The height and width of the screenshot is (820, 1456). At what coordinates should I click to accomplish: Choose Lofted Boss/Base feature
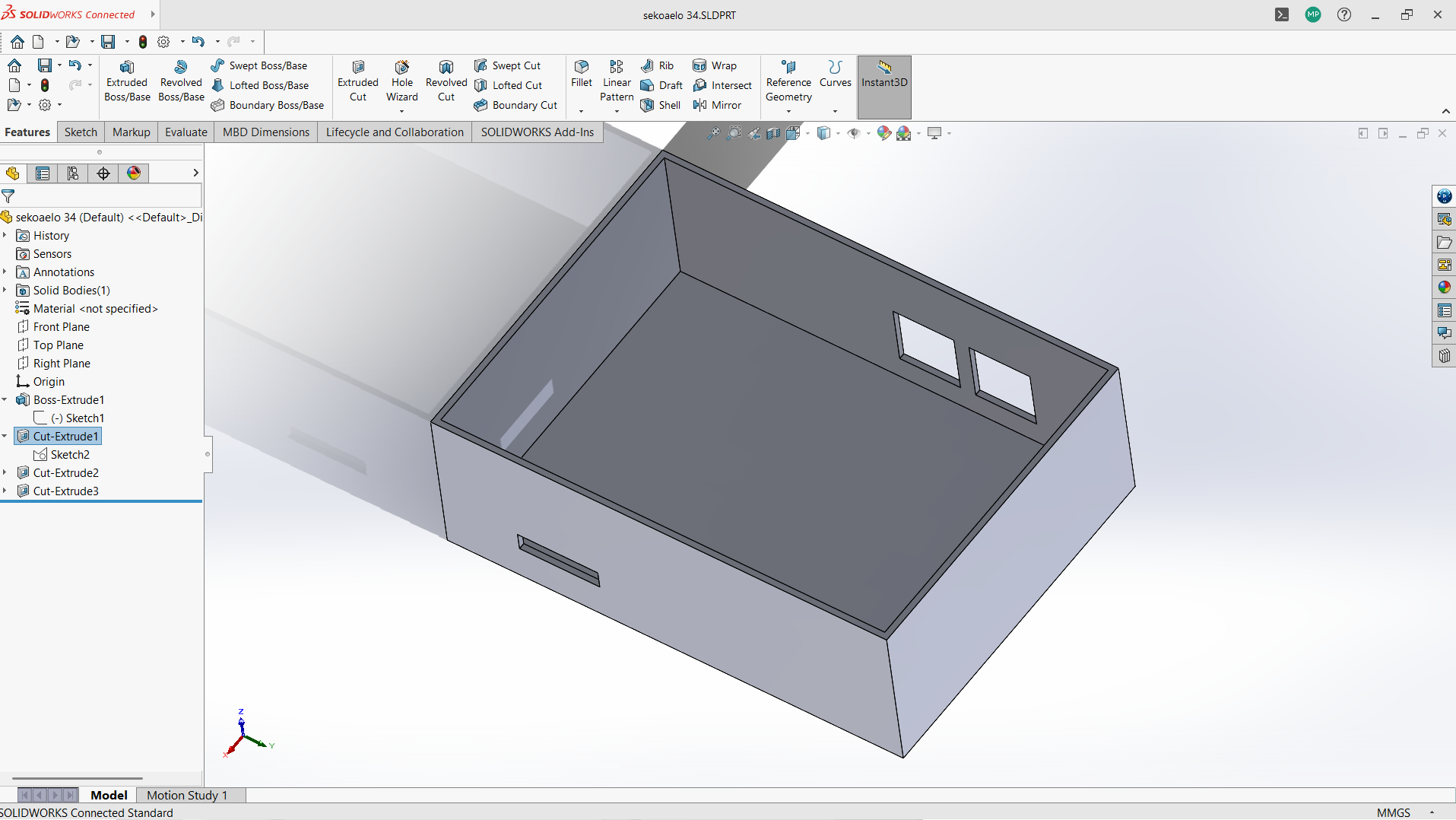[x=260, y=85]
